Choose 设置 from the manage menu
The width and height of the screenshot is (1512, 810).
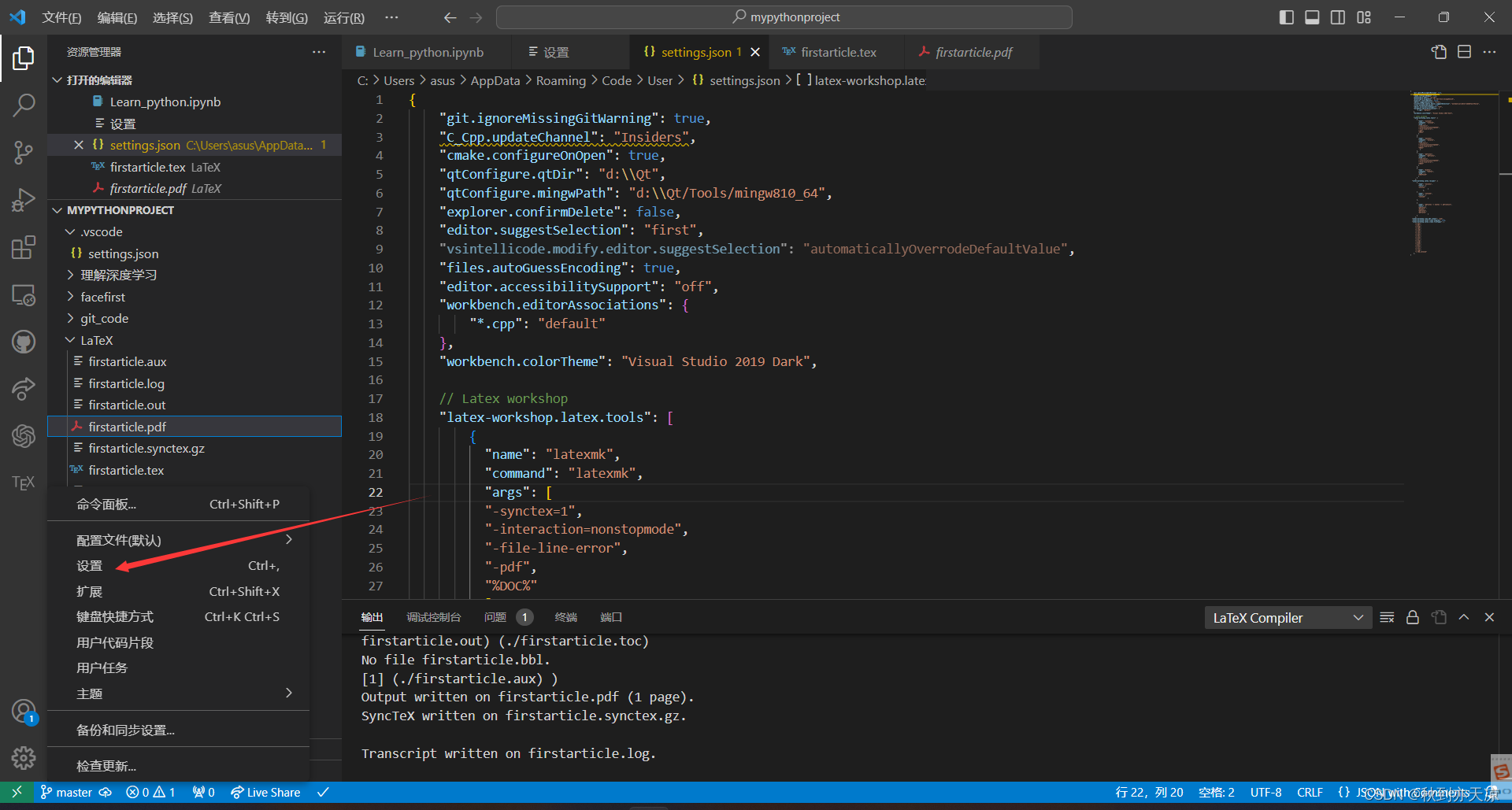(x=179, y=566)
